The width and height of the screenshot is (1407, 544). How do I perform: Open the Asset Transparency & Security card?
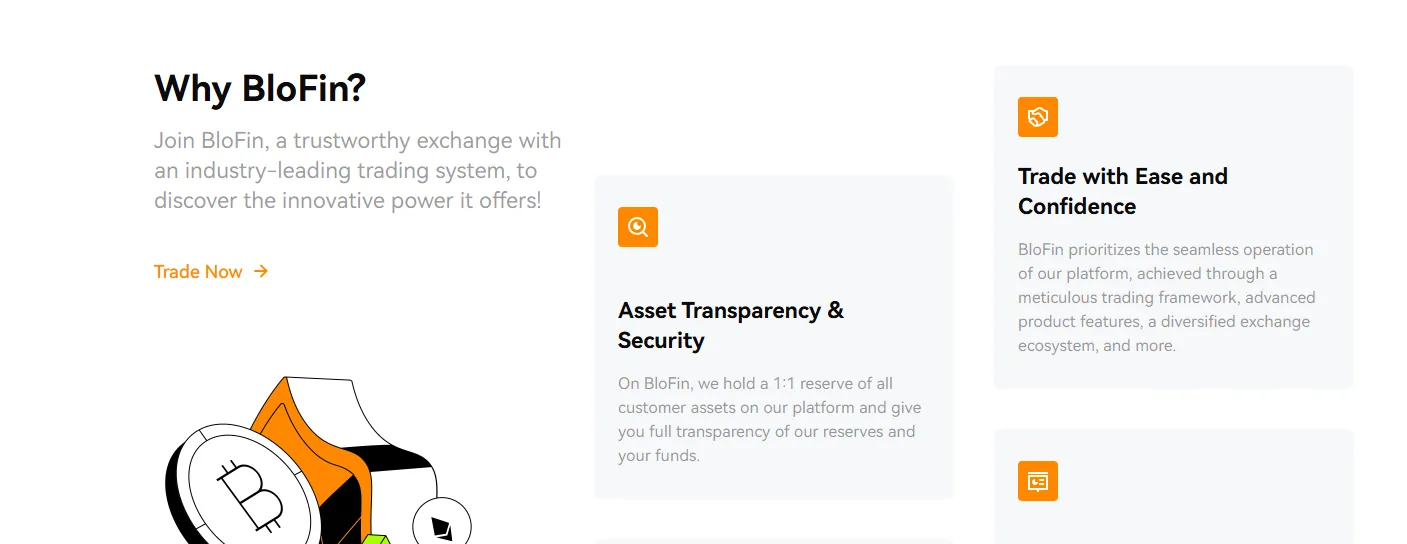click(x=774, y=337)
